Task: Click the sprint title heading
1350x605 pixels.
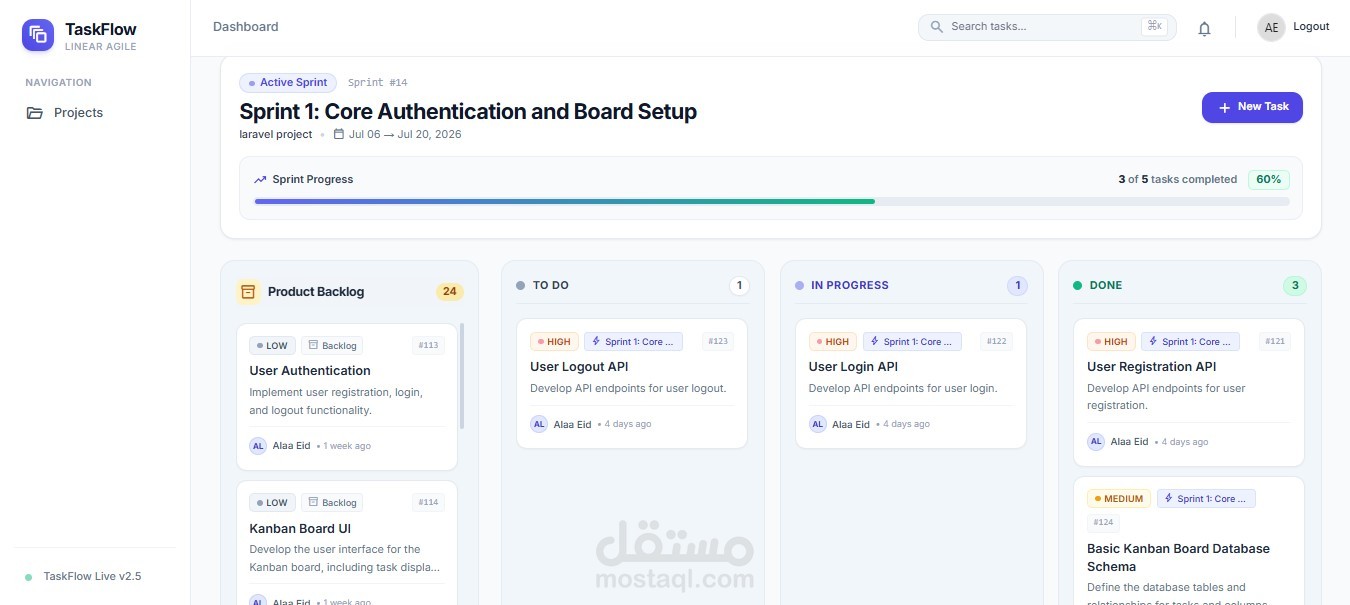Action: (x=468, y=111)
